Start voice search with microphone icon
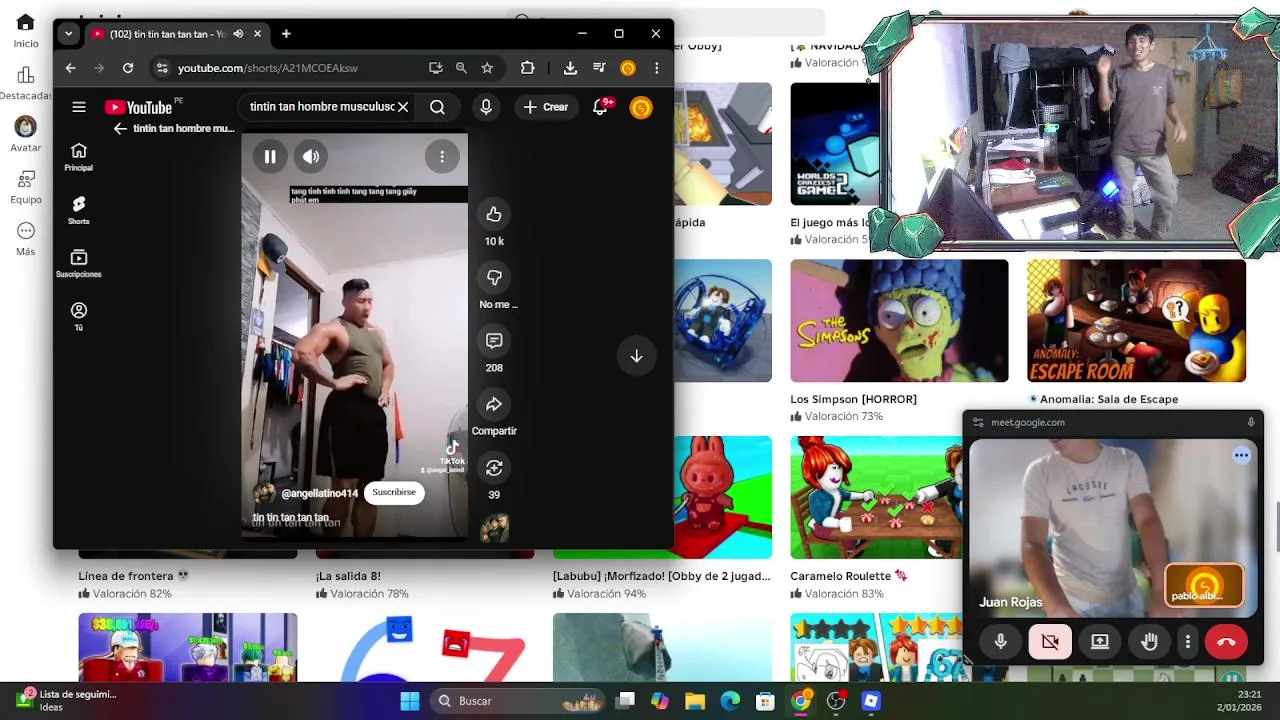The height and width of the screenshot is (720, 1280). (x=486, y=107)
